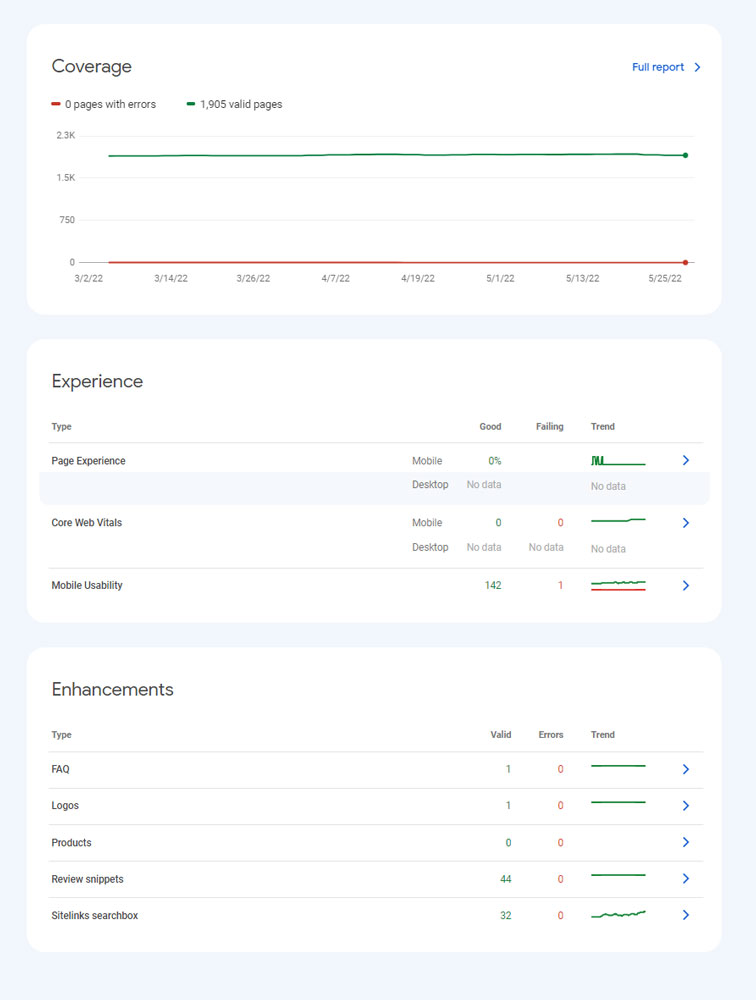This screenshot has width=756, height=1000.
Task: Click the Failing column header in Experience
Action: tap(549, 426)
